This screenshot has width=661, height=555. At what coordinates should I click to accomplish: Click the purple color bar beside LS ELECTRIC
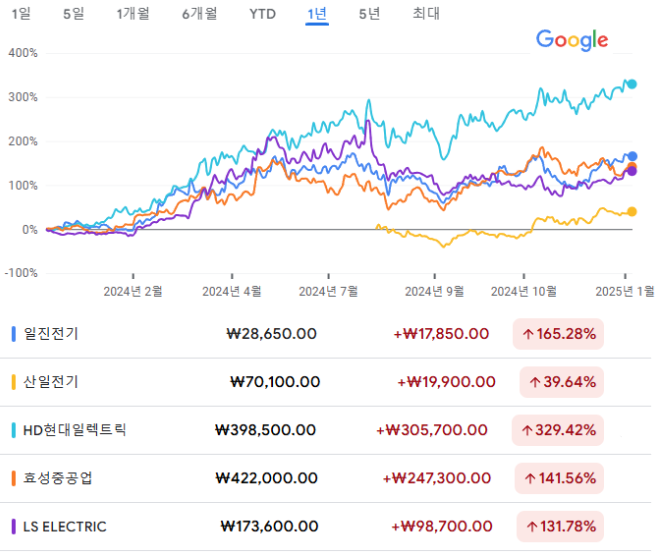point(13,526)
